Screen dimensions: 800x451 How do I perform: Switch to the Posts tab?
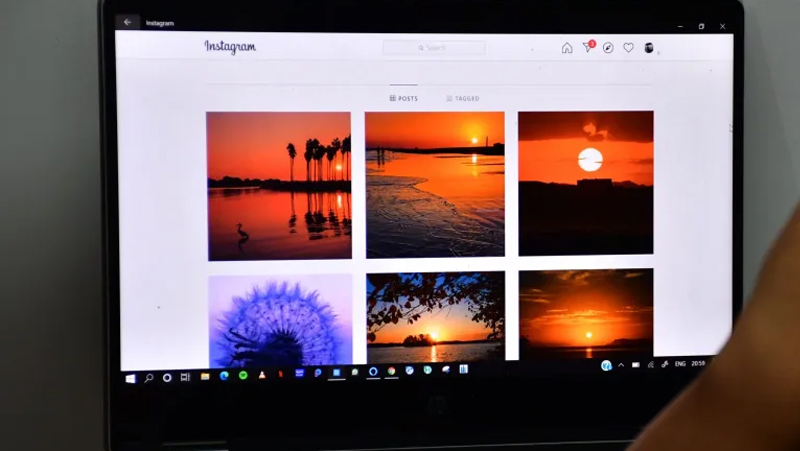404,98
